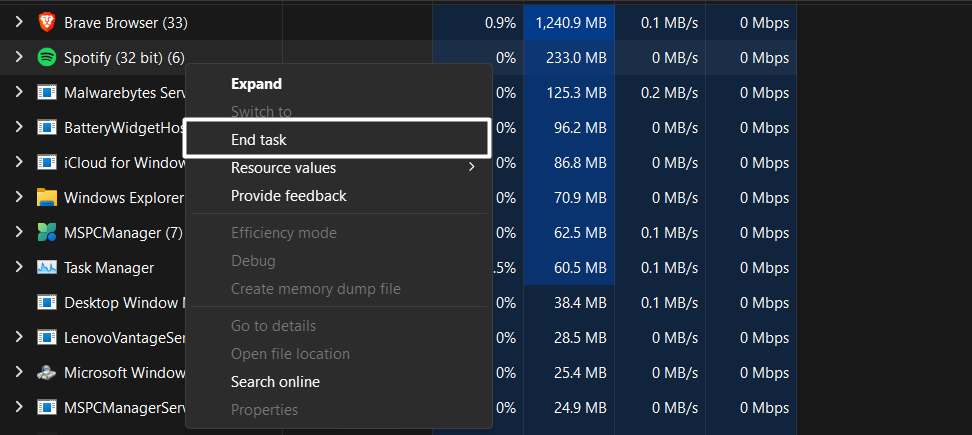
Task: Click Provide feedback menu entry
Action: pos(288,196)
